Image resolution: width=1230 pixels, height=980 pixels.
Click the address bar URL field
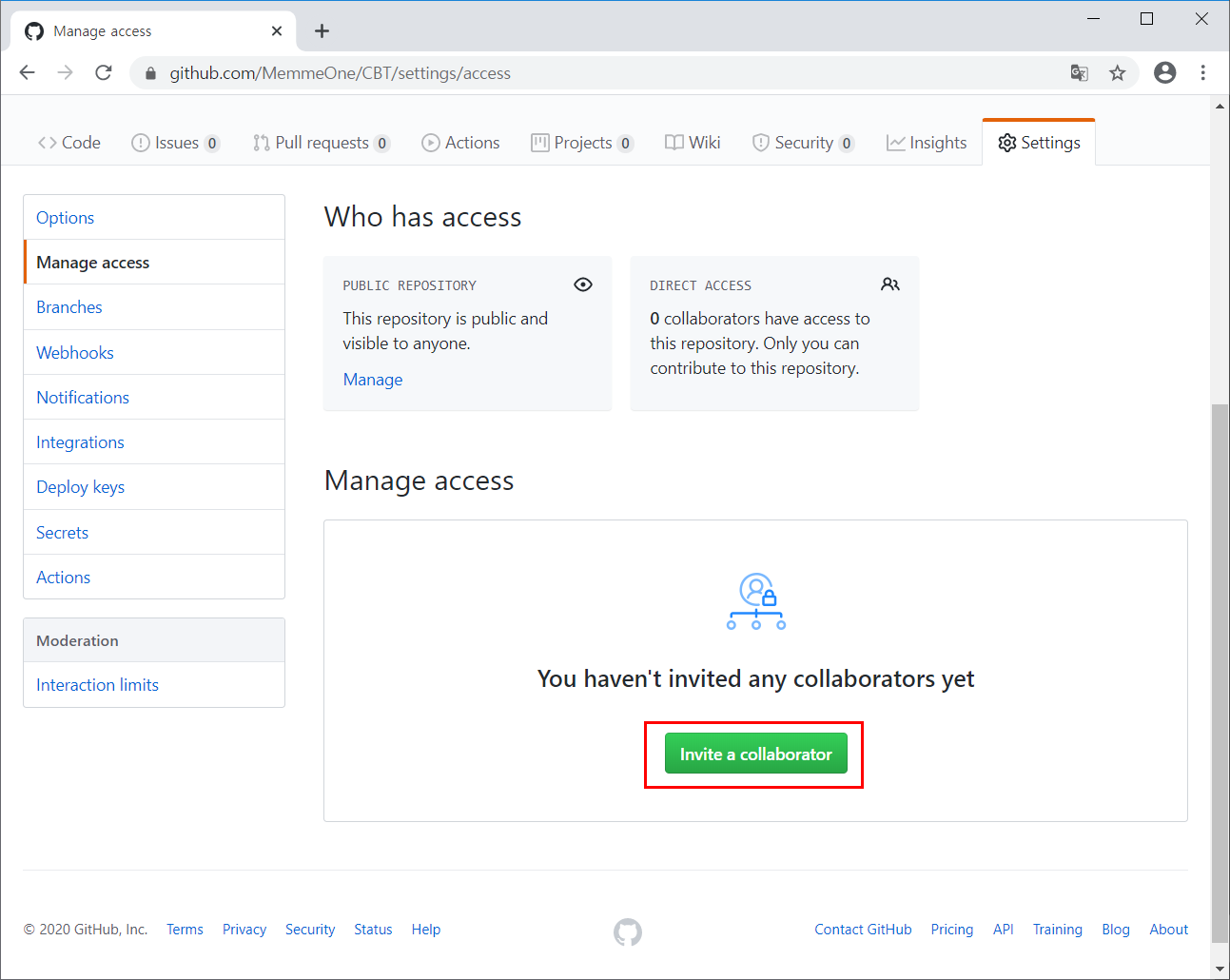tap(609, 73)
